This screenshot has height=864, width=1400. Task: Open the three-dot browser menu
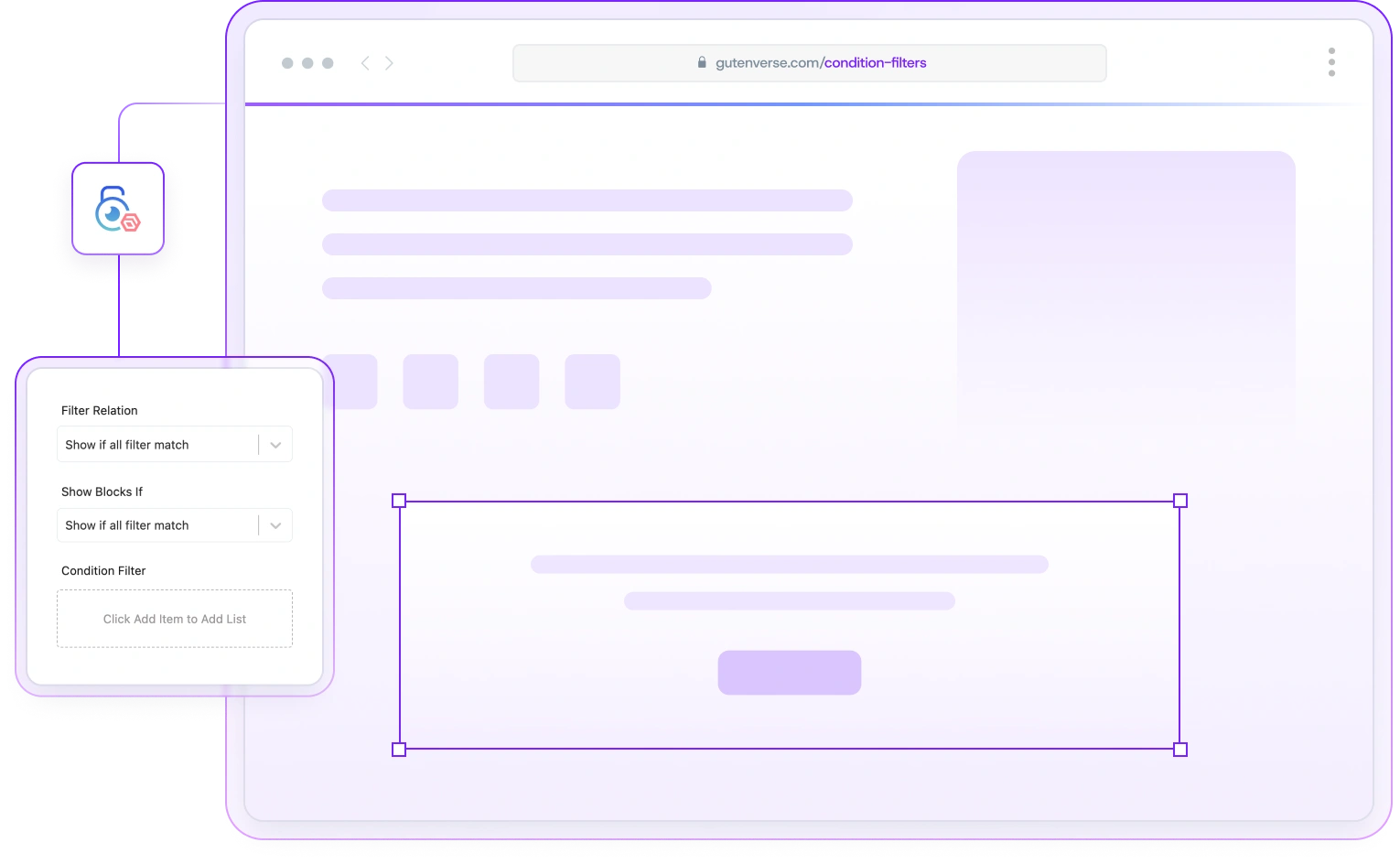tap(1331, 62)
